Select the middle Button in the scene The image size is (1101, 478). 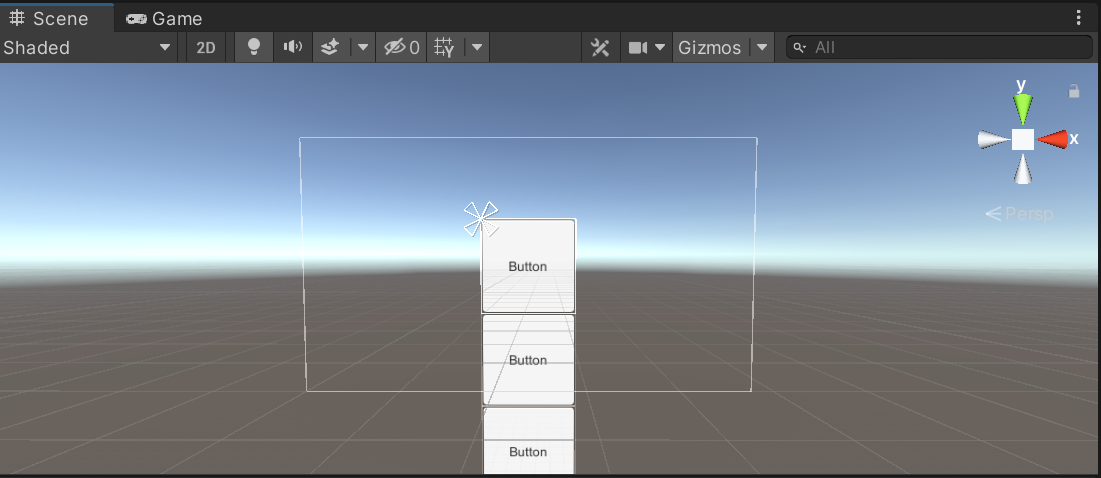[528, 359]
